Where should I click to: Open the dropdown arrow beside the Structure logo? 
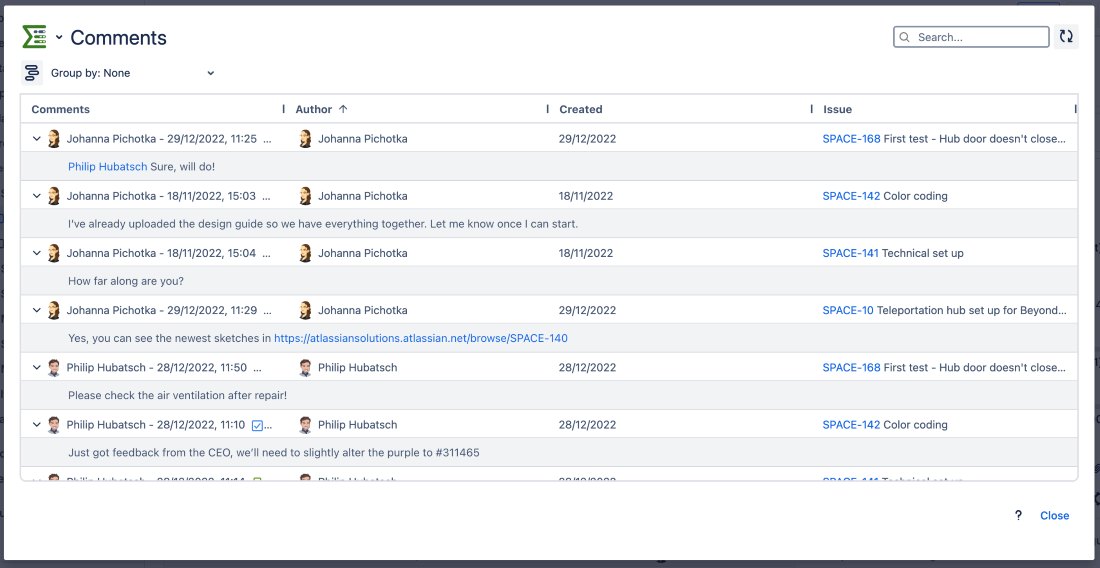pos(59,38)
